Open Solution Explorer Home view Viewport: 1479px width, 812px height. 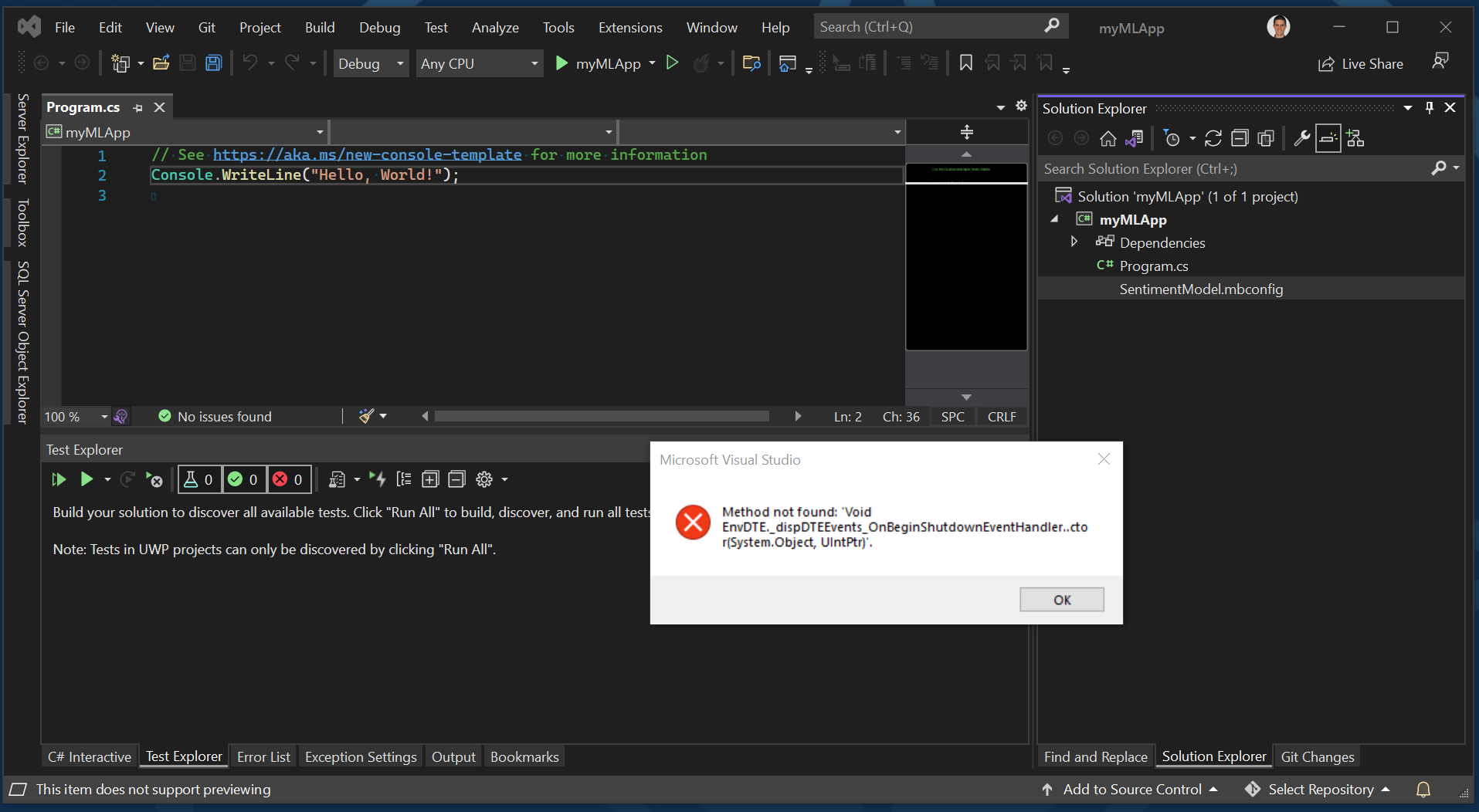coord(1108,138)
